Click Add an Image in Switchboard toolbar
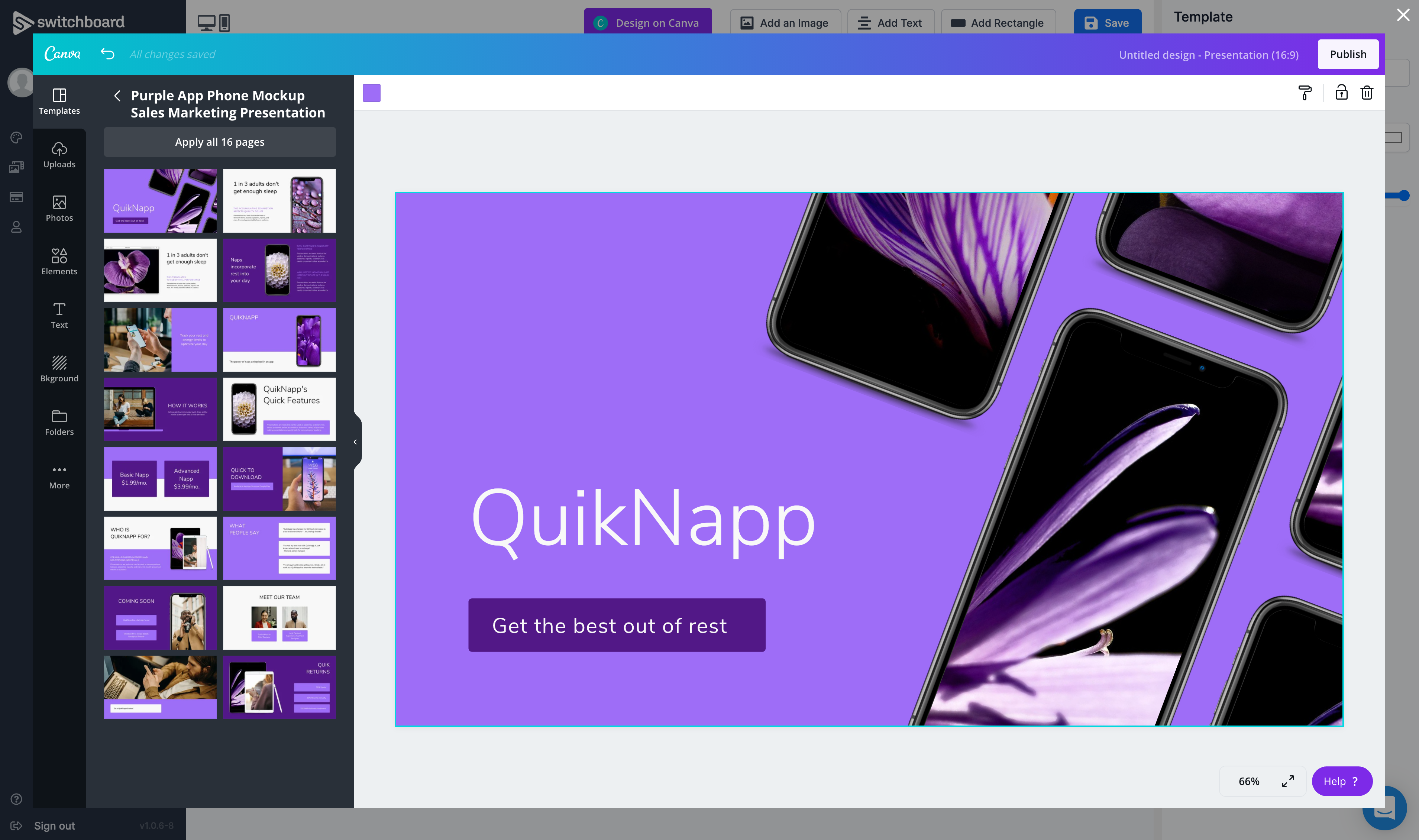Viewport: 1419px width, 840px height. coord(785,23)
